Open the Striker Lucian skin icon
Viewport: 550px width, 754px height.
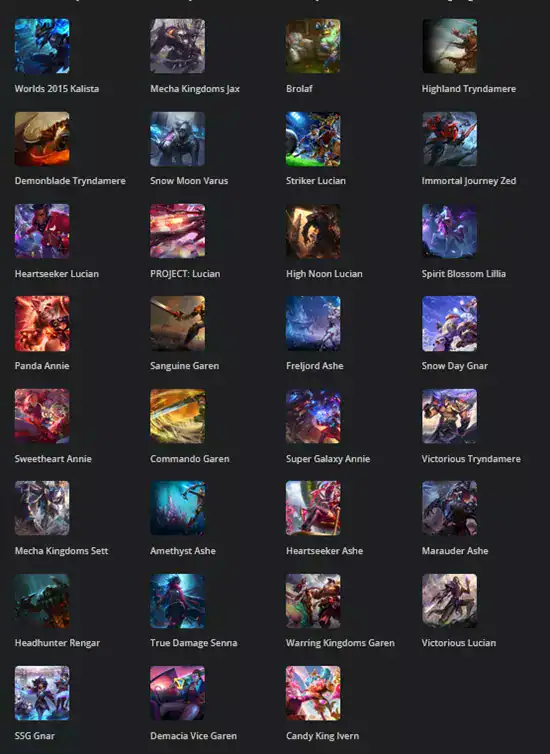tap(313, 139)
